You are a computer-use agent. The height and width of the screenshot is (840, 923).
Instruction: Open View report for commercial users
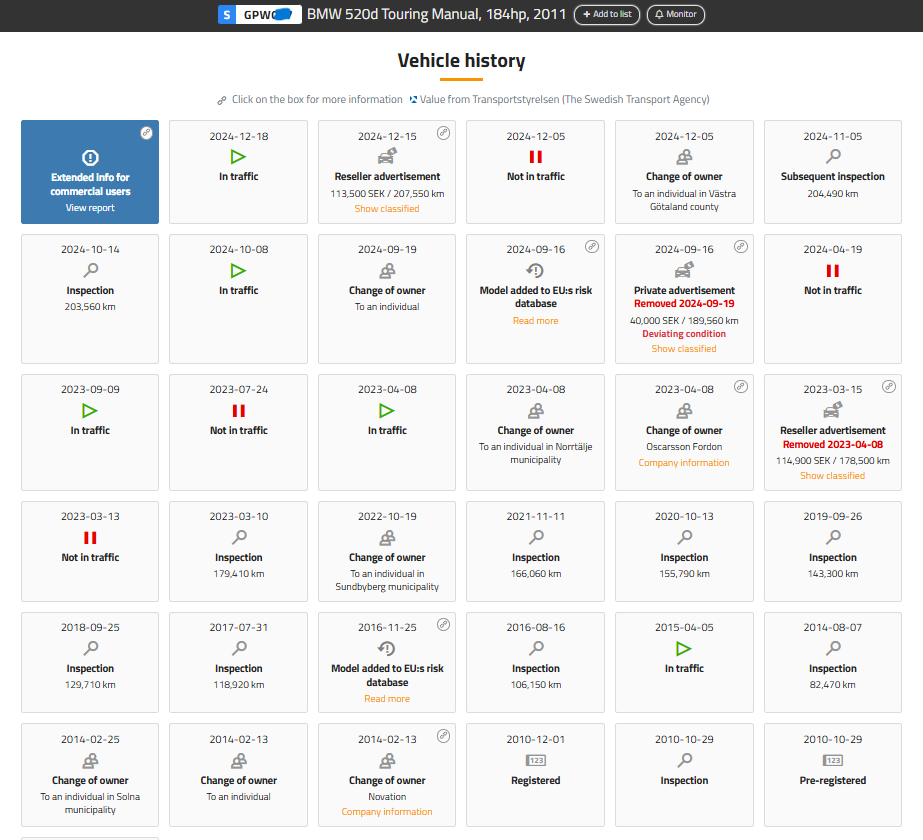click(90, 208)
